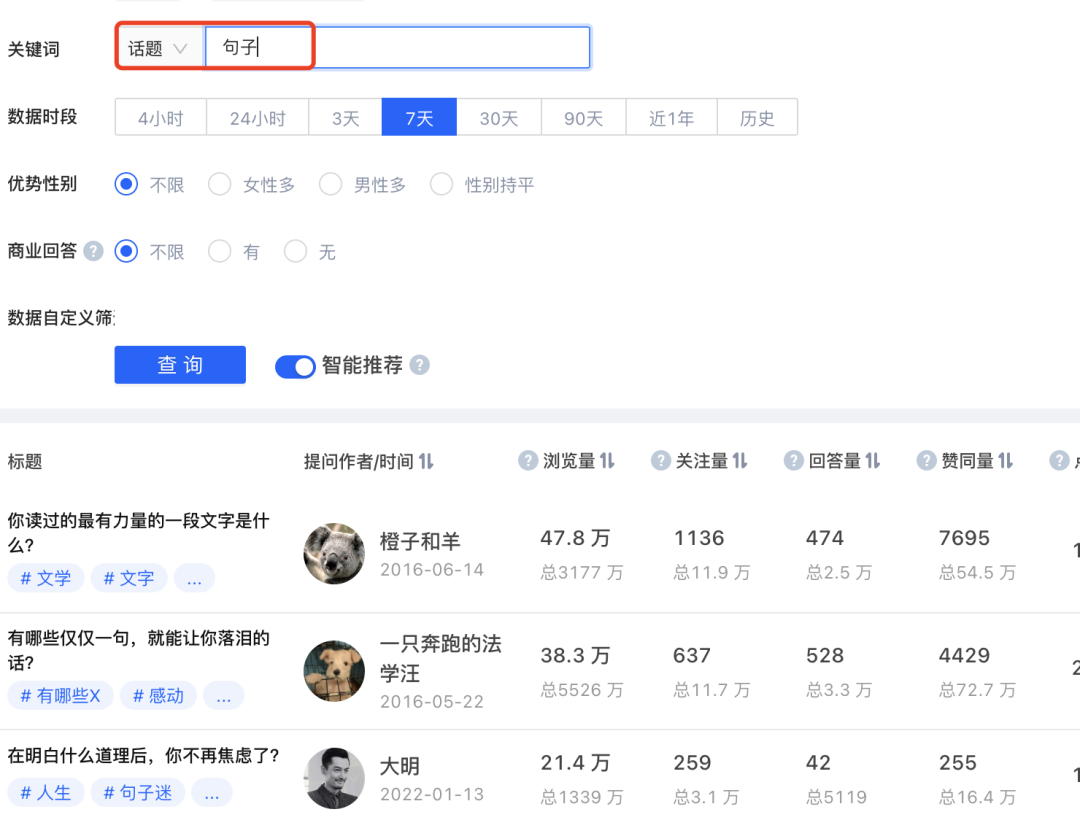Select the 3天 time range tab
The image size is (1080, 820).
[346, 118]
